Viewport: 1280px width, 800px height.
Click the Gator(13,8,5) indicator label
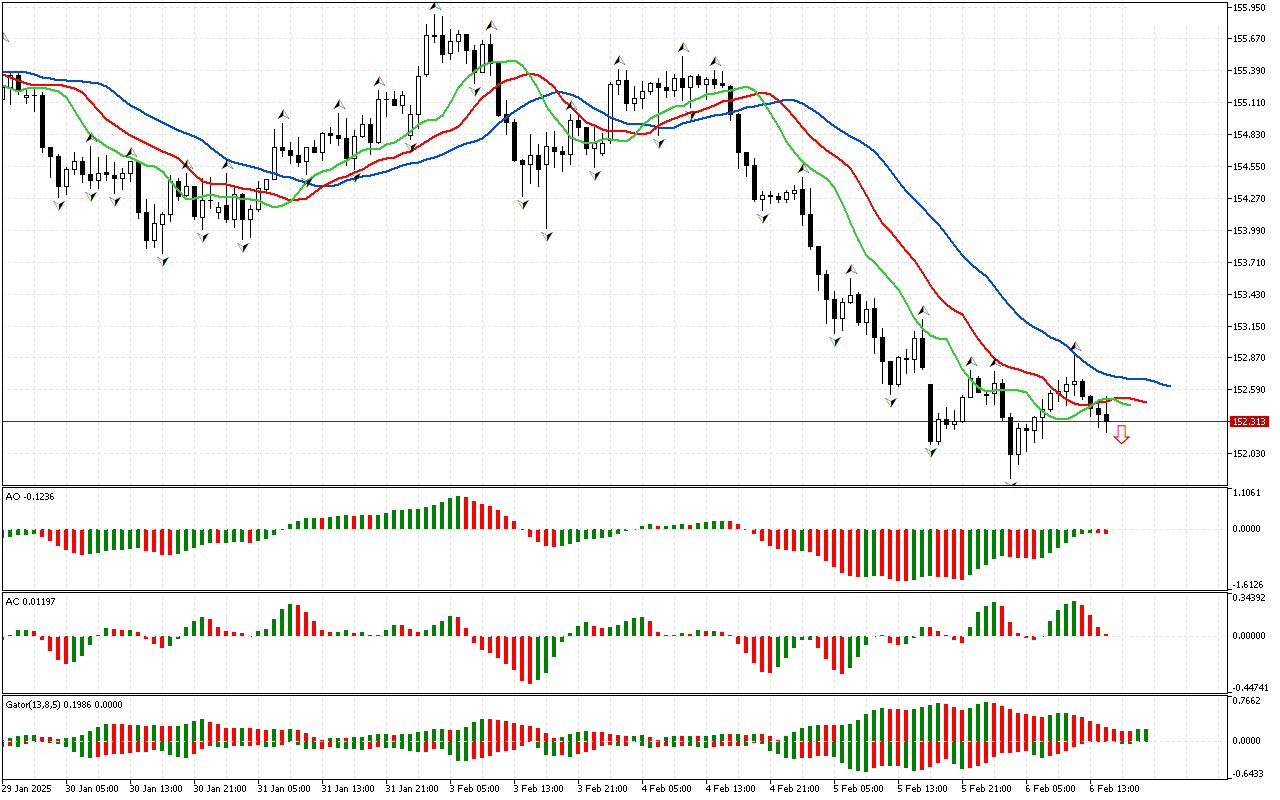64,704
